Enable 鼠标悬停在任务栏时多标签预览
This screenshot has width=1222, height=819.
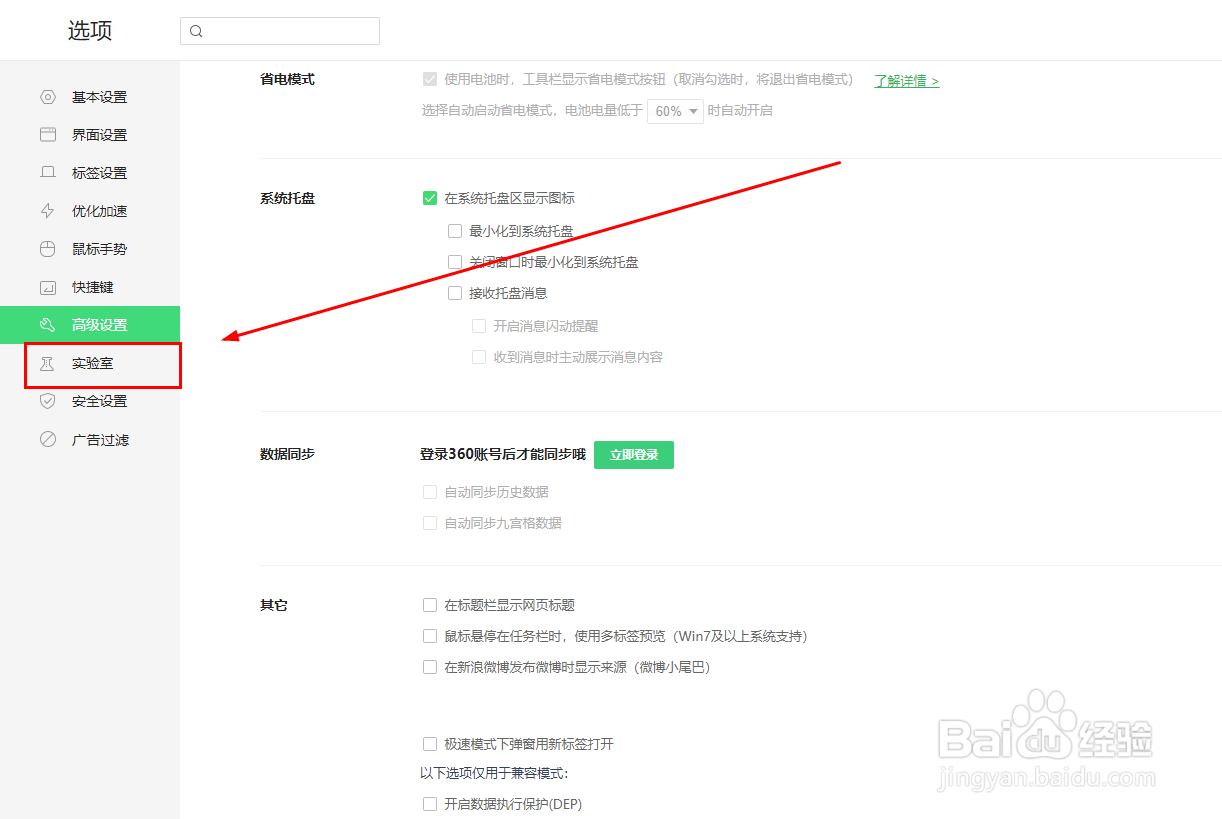(x=430, y=636)
